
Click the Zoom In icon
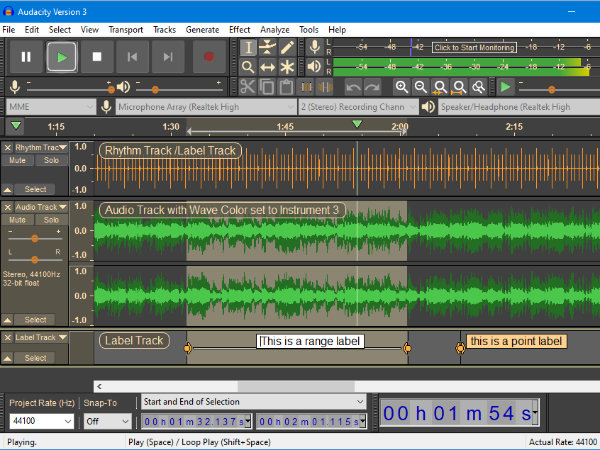[401, 87]
